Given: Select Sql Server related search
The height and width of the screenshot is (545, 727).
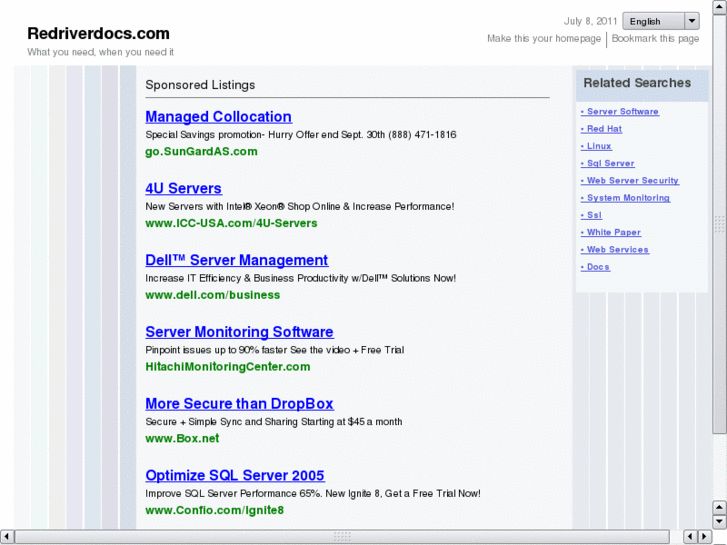Looking at the screenshot, I should [x=607, y=163].
